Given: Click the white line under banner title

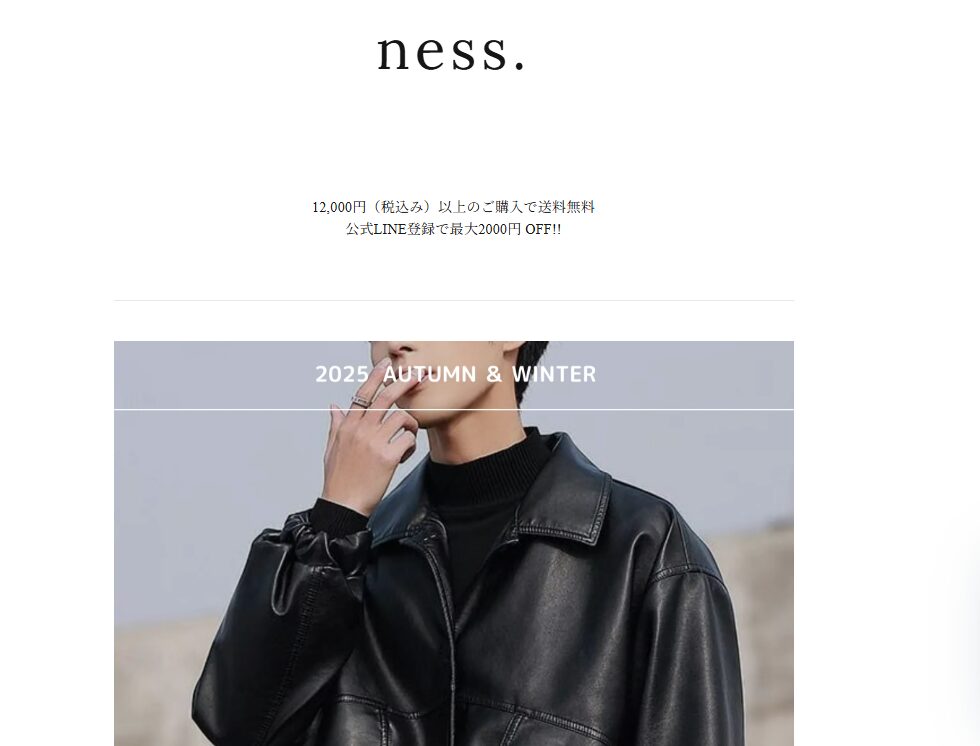Looking at the screenshot, I should click(454, 410).
